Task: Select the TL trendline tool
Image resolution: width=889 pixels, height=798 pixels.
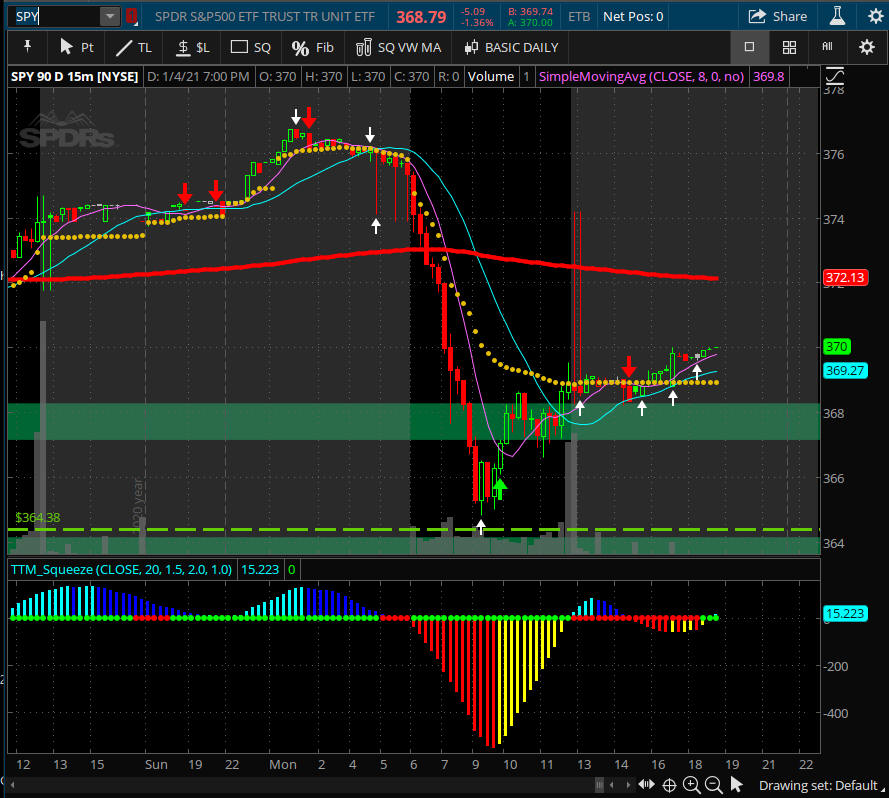Action: [133, 47]
